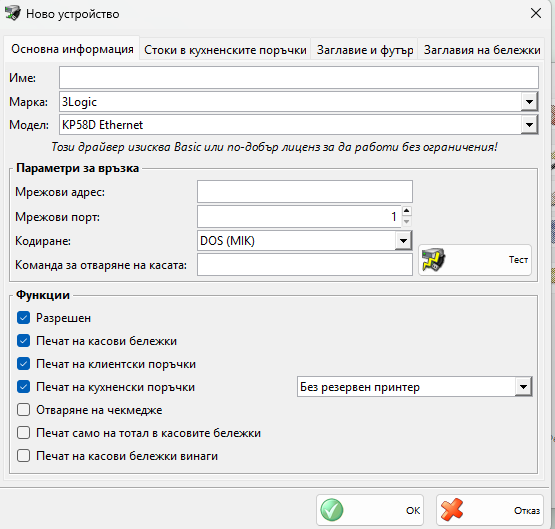Image resolution: width=555 pixels, height=529 pixels.
Task: Click the red X cancel icon
Action: point(452,510)
